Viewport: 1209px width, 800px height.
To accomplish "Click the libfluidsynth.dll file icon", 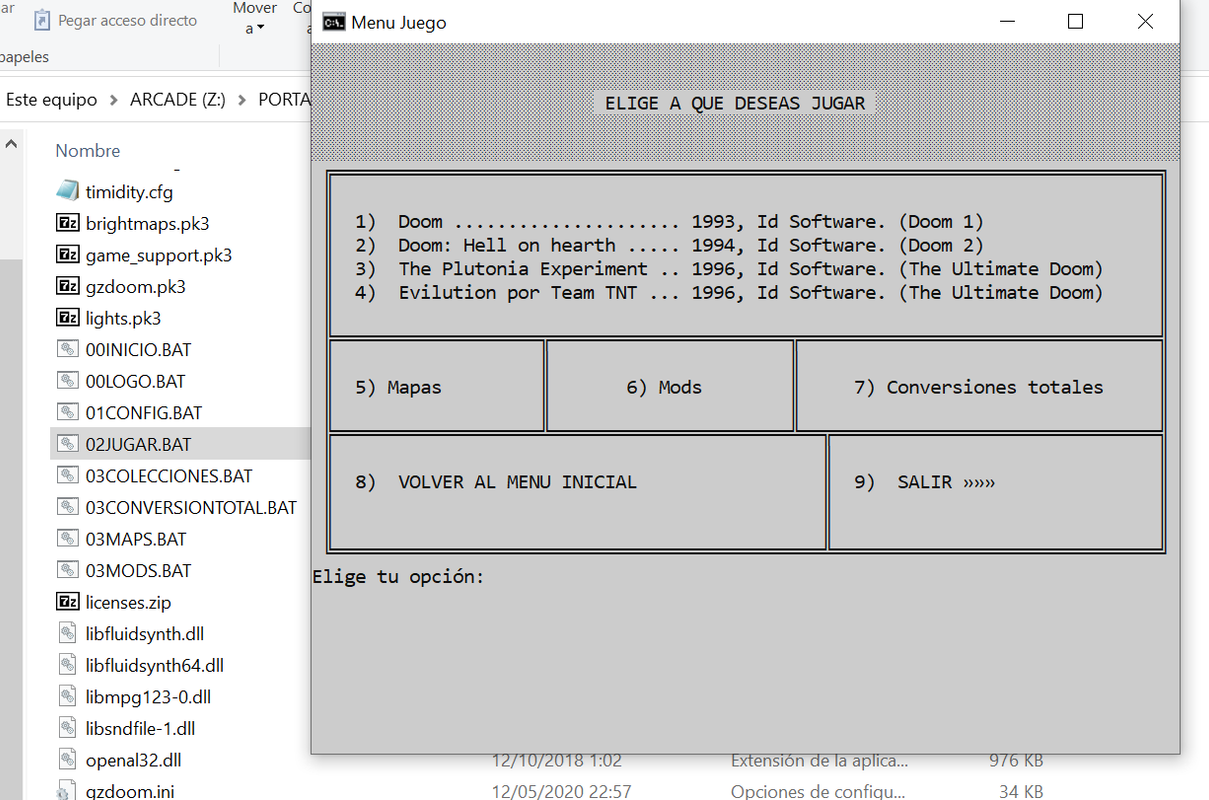I will click(x=67, y=633).
